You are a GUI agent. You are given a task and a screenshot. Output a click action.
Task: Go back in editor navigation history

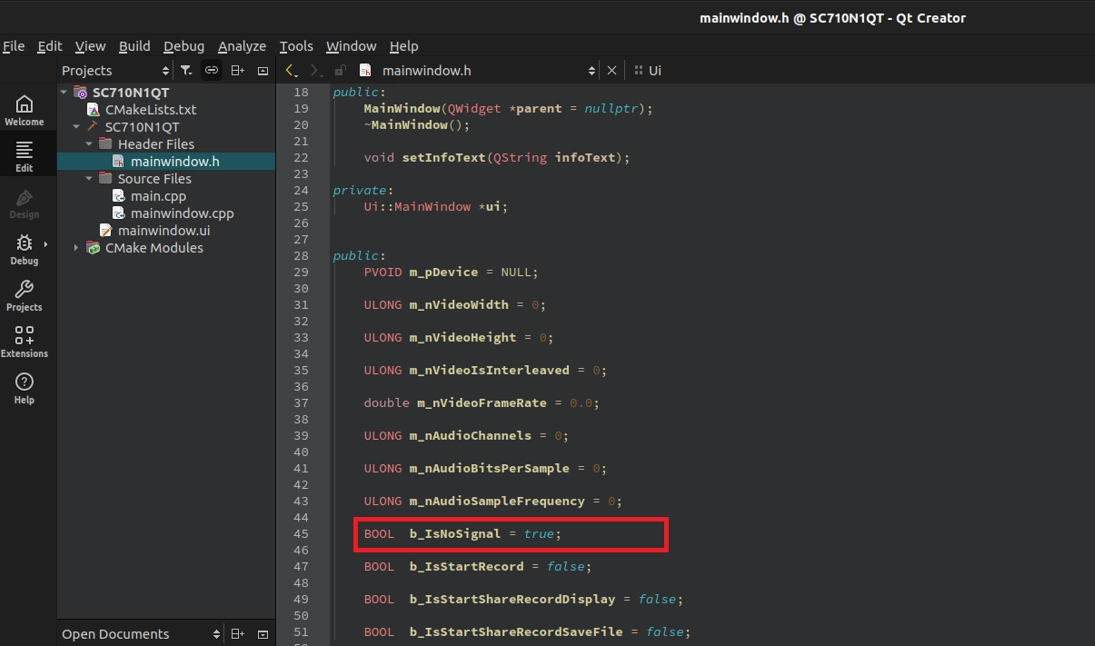[291, 70]
